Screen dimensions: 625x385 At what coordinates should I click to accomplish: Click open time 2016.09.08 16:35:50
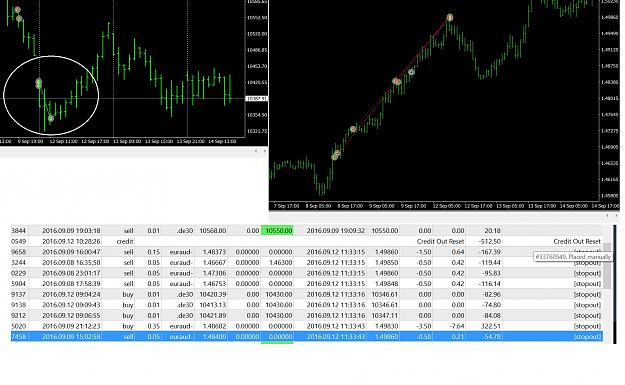pyautogui.click(x=71, y=263)
